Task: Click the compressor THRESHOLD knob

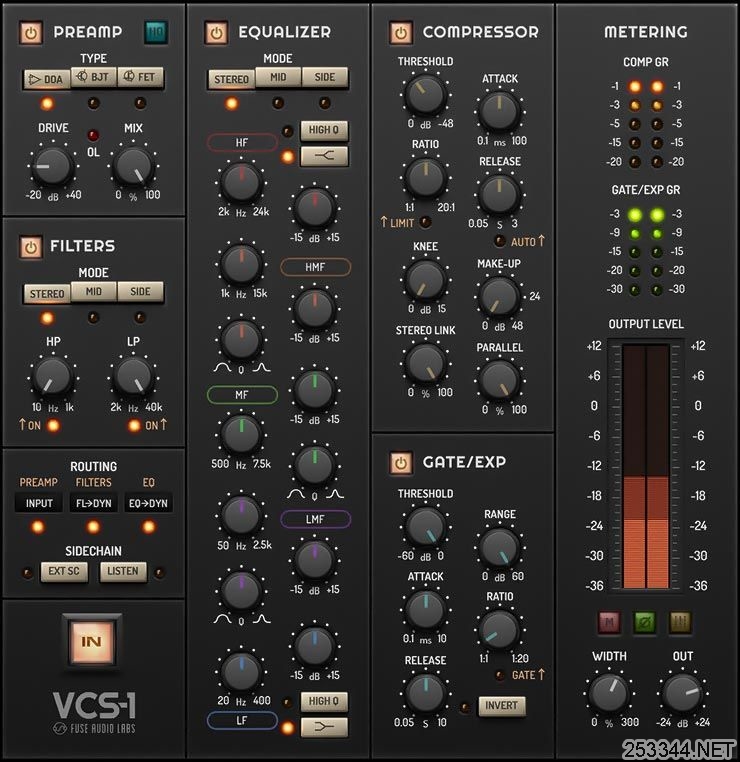Action: pos(426,95)
